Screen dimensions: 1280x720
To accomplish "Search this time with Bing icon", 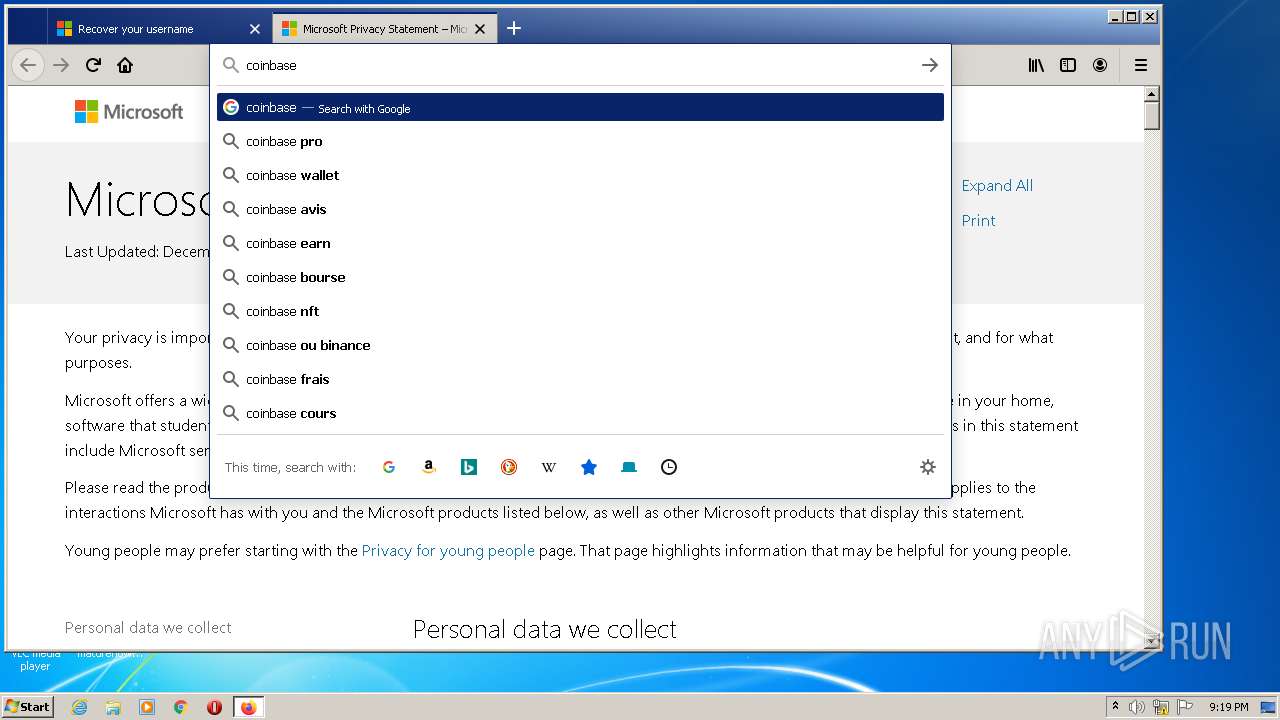I will click(469, 467).
